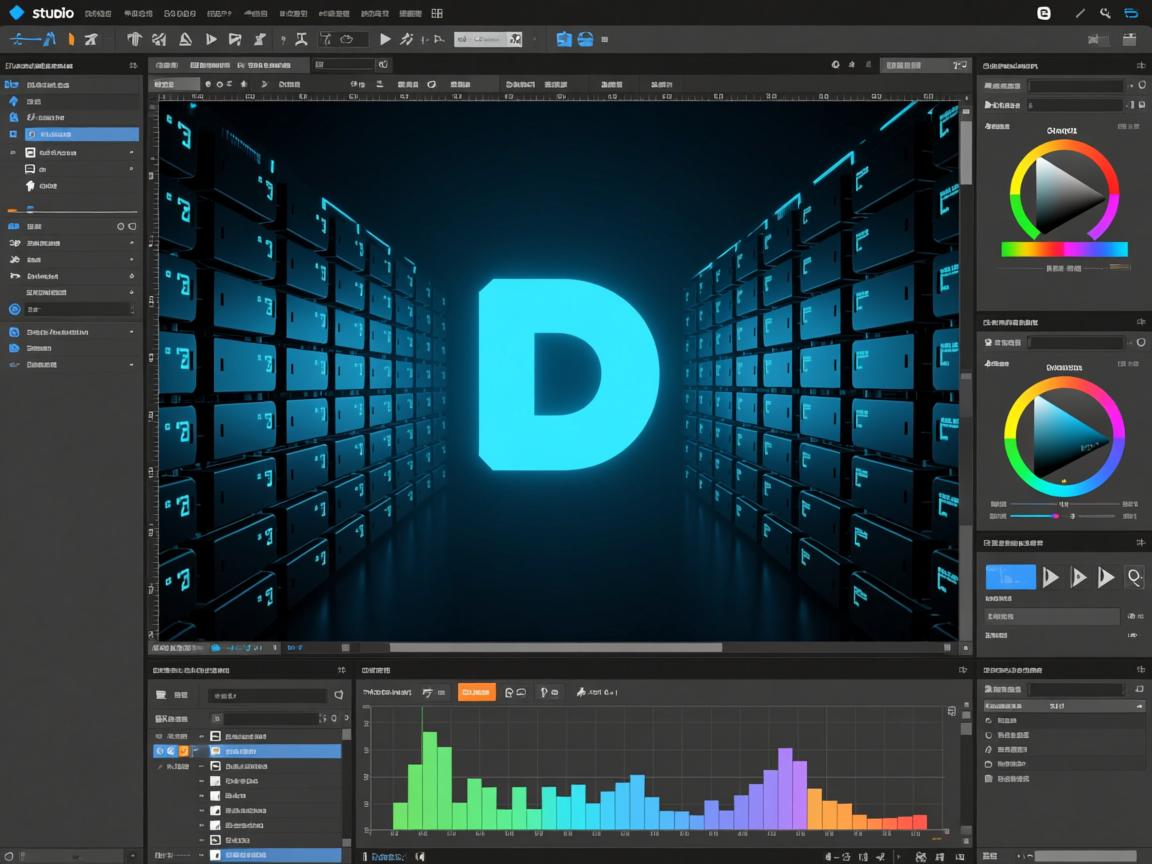Click the magnifier search icon at top right
The width and height of the screenshot is (1152, 864).
point(1105,13)
